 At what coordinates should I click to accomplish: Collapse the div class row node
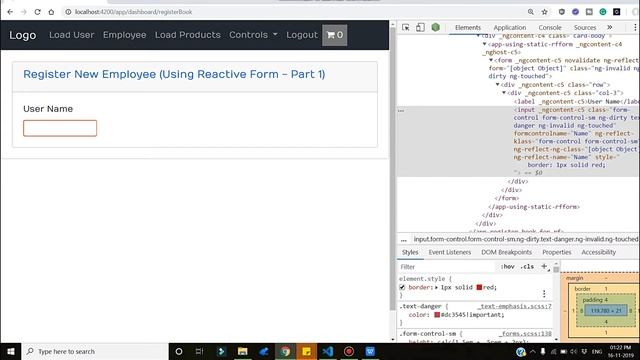pyautogui.click(x=498, y=84)
